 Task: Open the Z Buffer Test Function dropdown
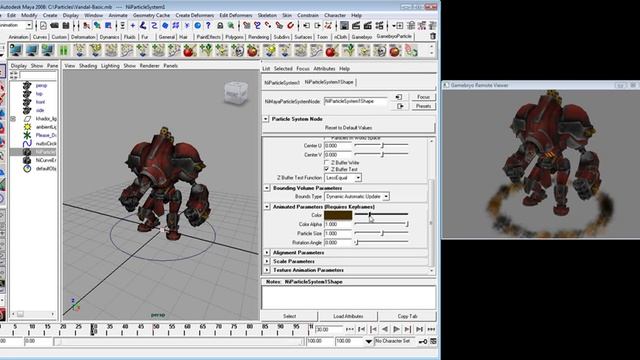pyautogui.click(x=358, y=178)
